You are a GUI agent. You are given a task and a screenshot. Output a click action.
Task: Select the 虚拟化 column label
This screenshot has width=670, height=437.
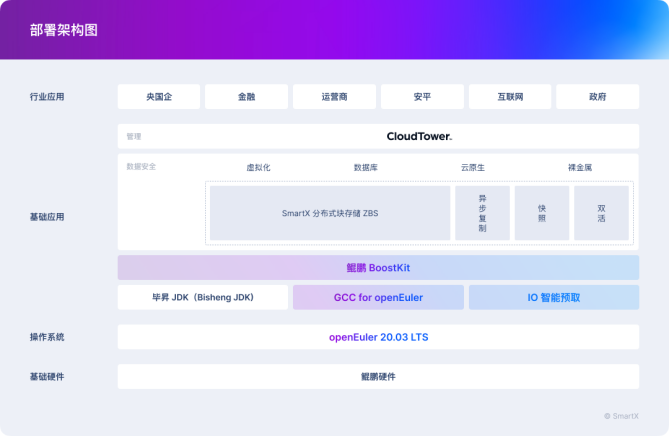tap(258, 167)
